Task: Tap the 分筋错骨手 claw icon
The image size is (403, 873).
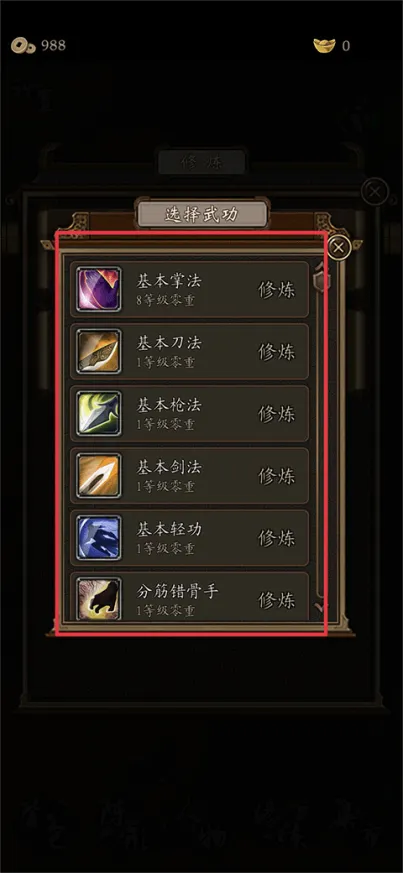Action: 99,599
